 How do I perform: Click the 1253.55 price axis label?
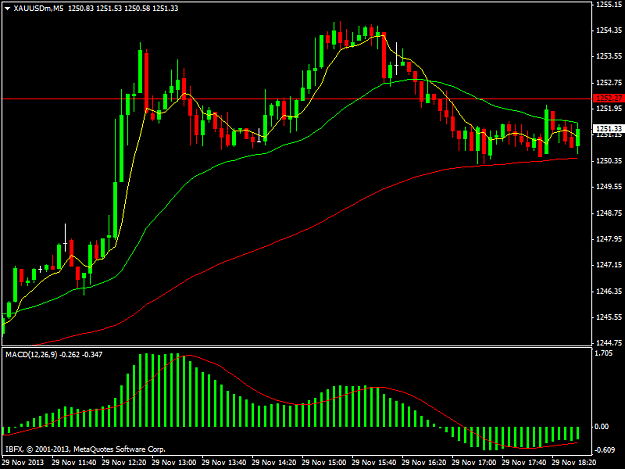609,57
